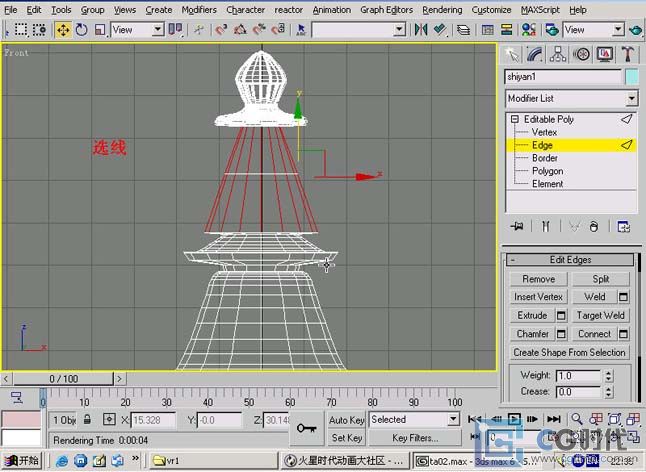Screen dimensions: 646x472
Task: Open the Customize menu
Action: pos(491,9)
